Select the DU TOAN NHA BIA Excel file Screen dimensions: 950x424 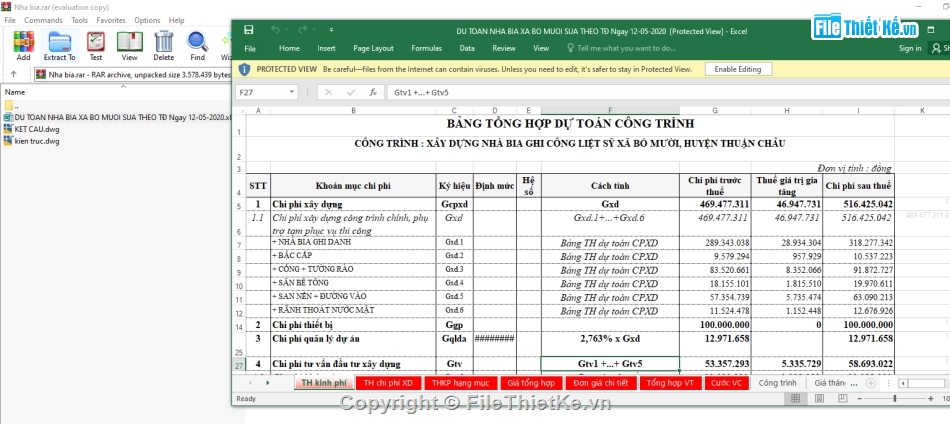117,118
